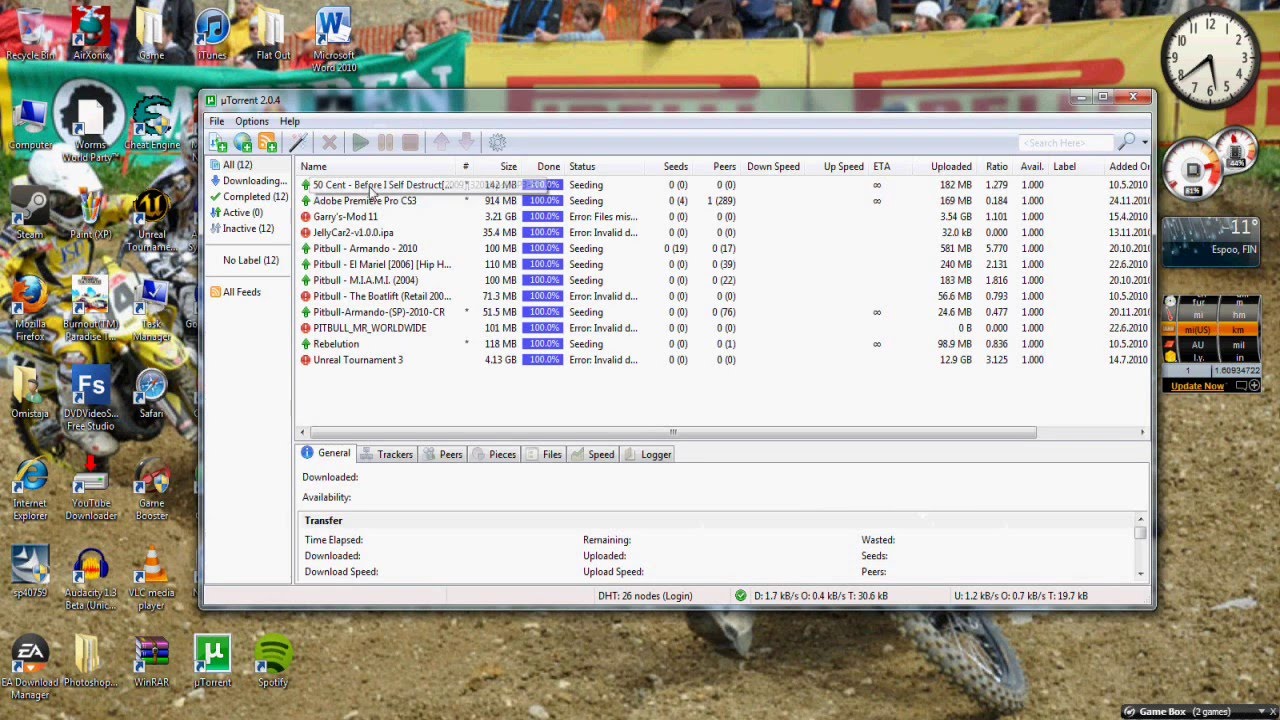Sort by the Ratio column header
The image size is (1280, 720).
(996, 167)
